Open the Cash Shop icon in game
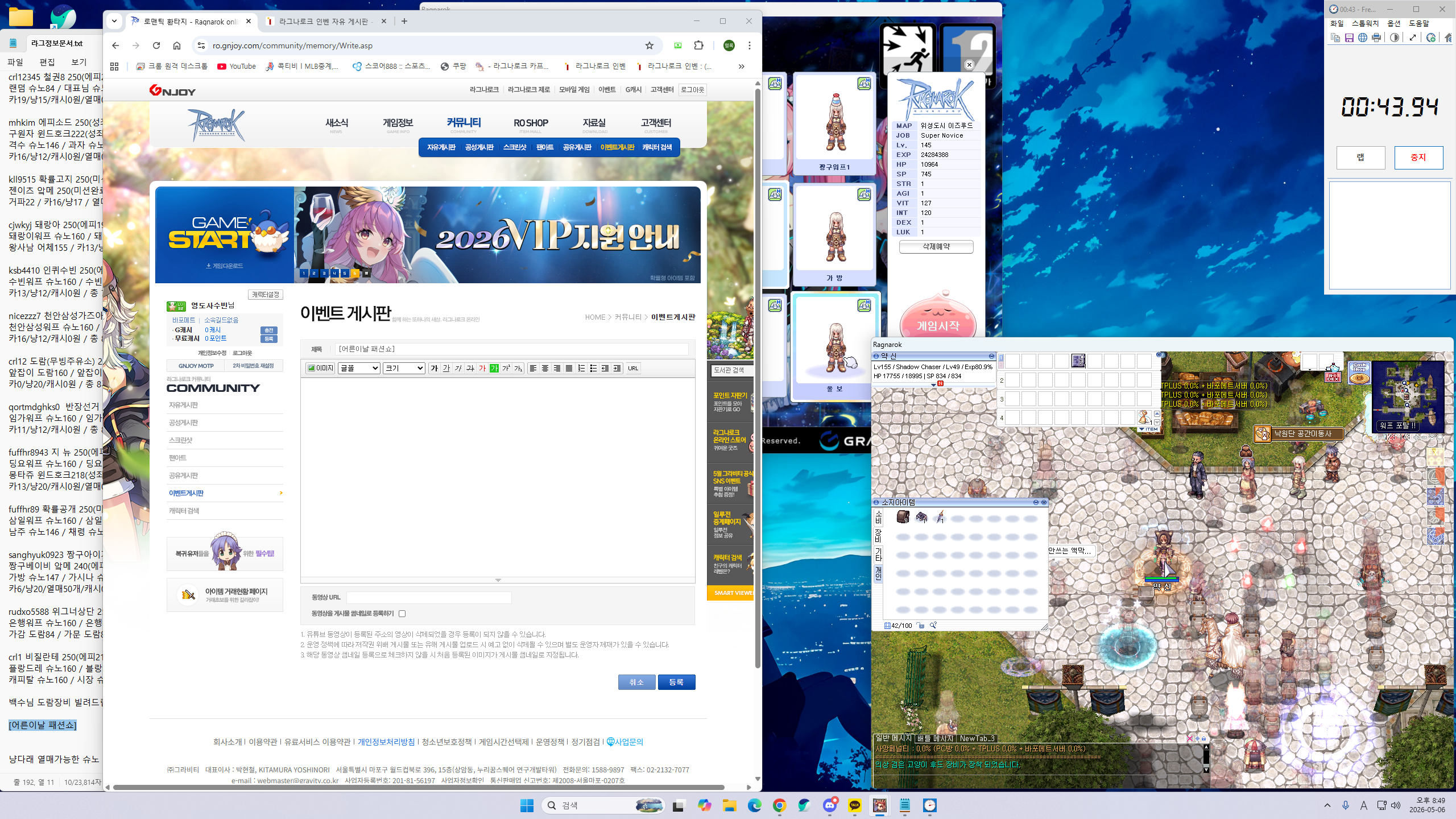The image size is (1456, 819). [x=1359, y=373]
